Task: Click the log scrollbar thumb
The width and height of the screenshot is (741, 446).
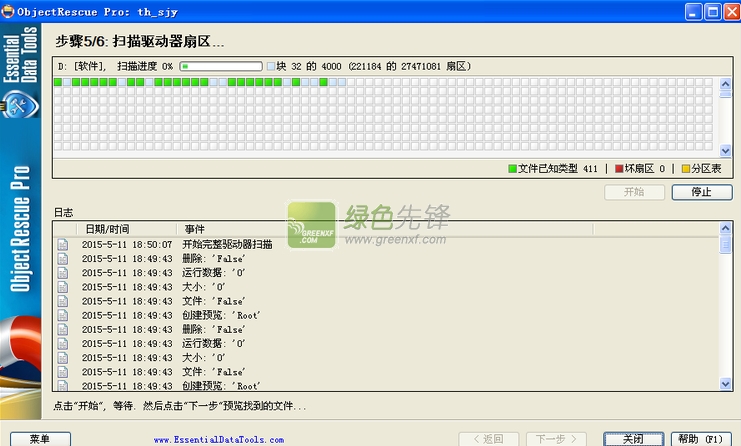Action: 725,244
